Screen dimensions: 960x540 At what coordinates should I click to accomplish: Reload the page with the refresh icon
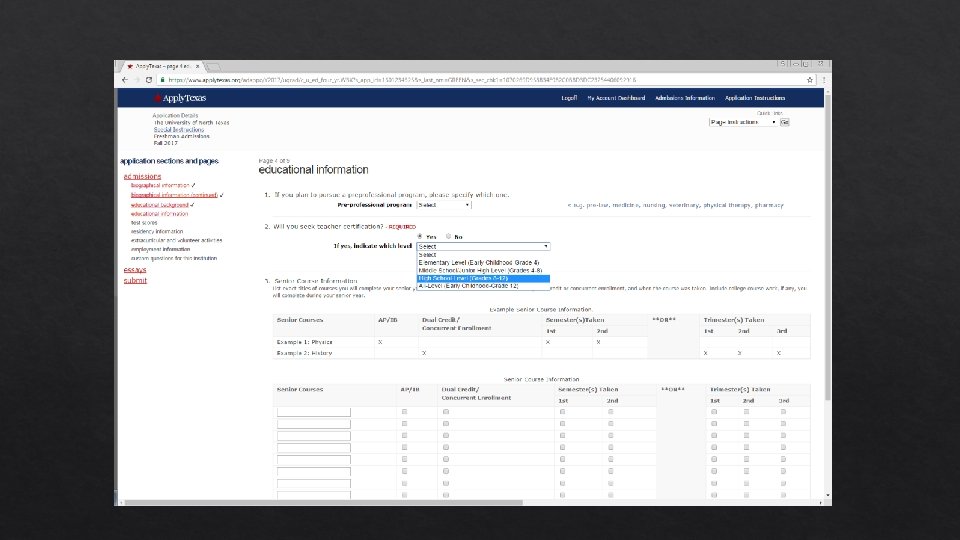pos(149,80)
